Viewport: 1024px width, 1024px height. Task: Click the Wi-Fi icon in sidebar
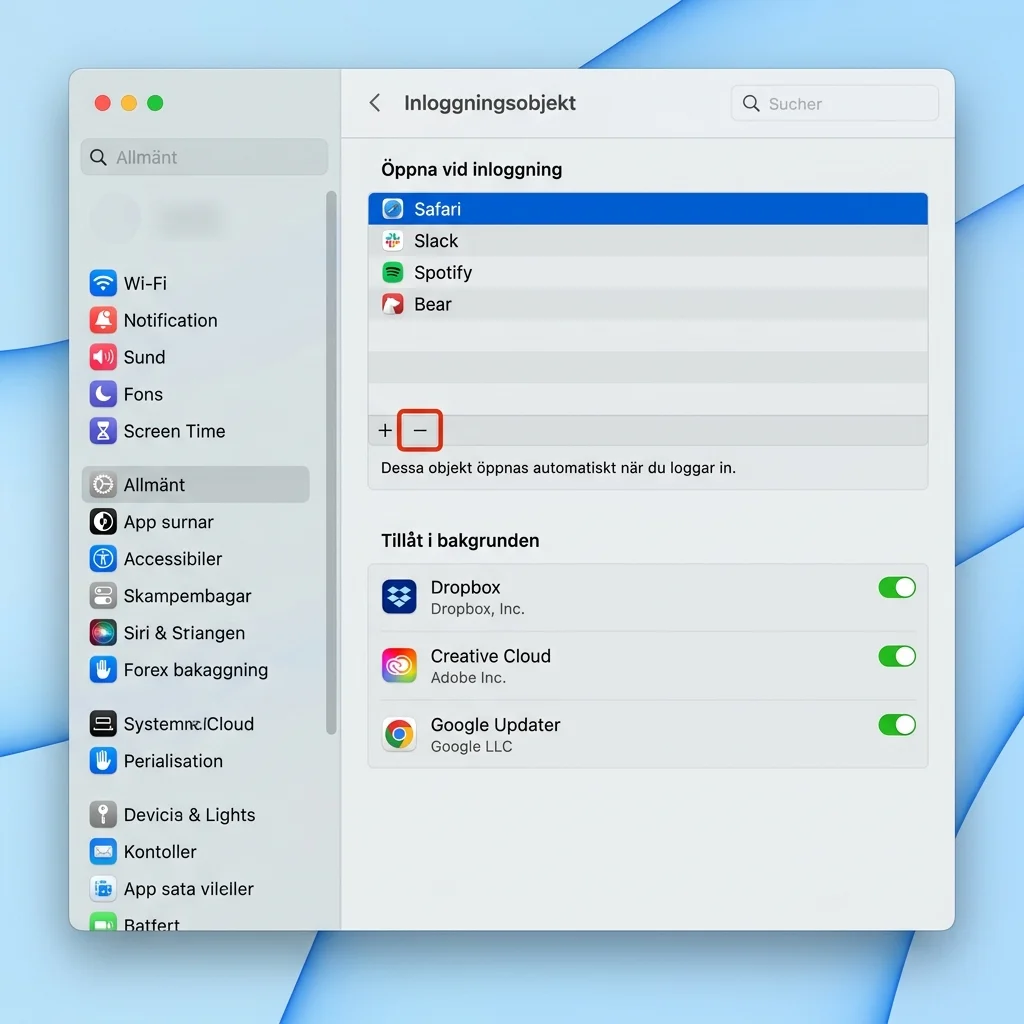(x=103, y=283)
